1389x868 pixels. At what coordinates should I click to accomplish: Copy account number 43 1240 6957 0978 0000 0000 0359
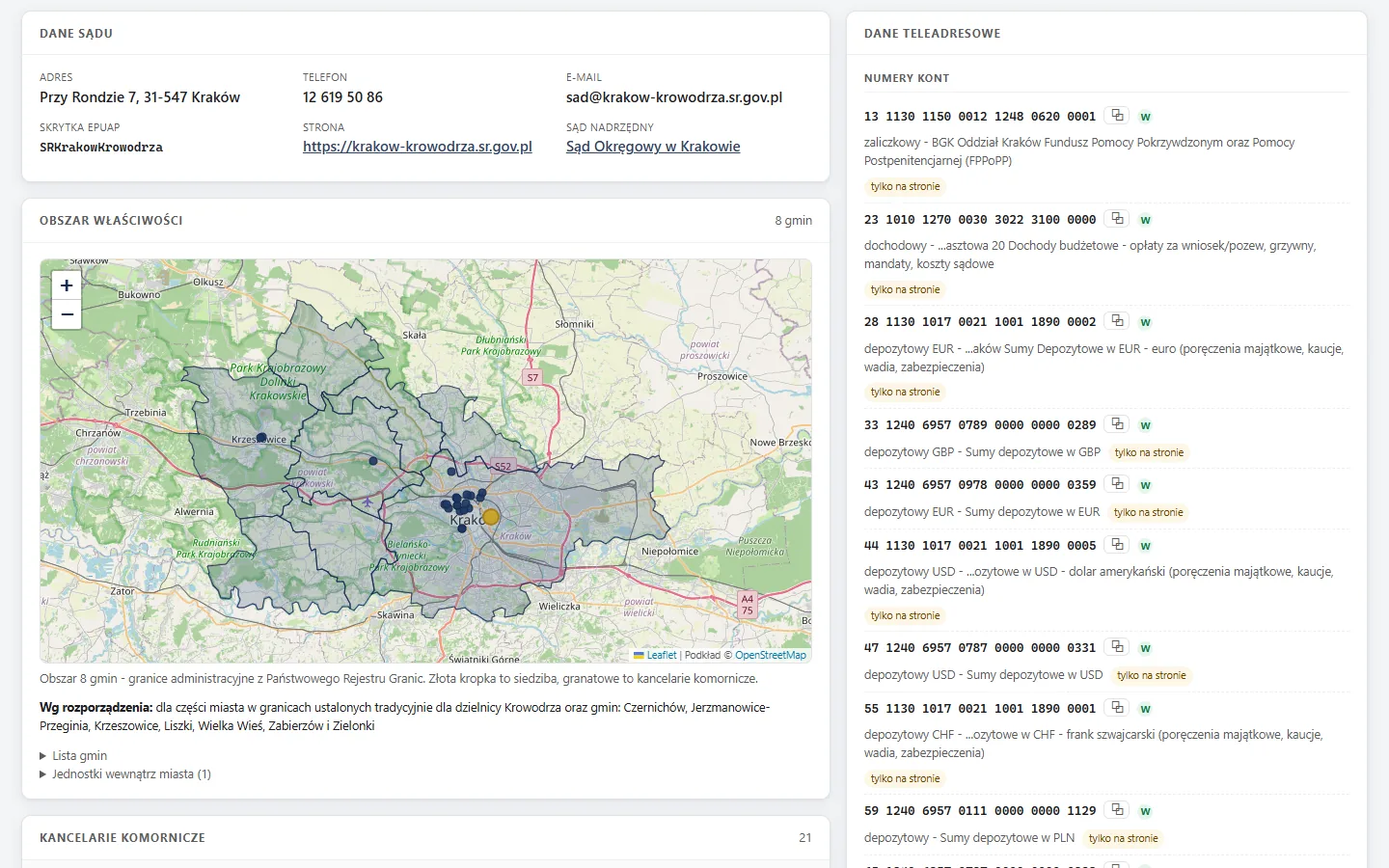(x=1117, y=484)
